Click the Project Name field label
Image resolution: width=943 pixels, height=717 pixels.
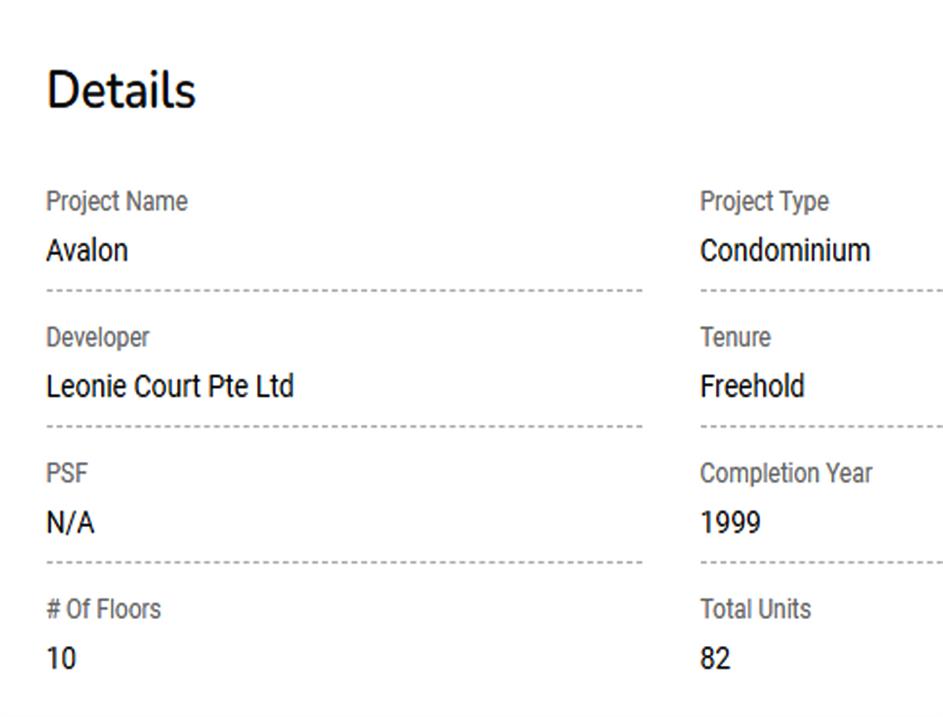117,201
